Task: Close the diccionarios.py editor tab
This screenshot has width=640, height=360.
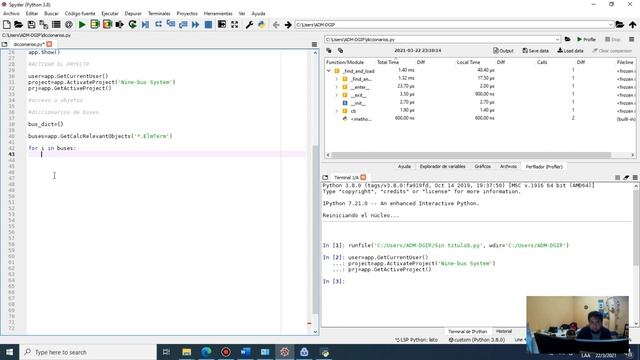Action: click(x=49, y=44)
